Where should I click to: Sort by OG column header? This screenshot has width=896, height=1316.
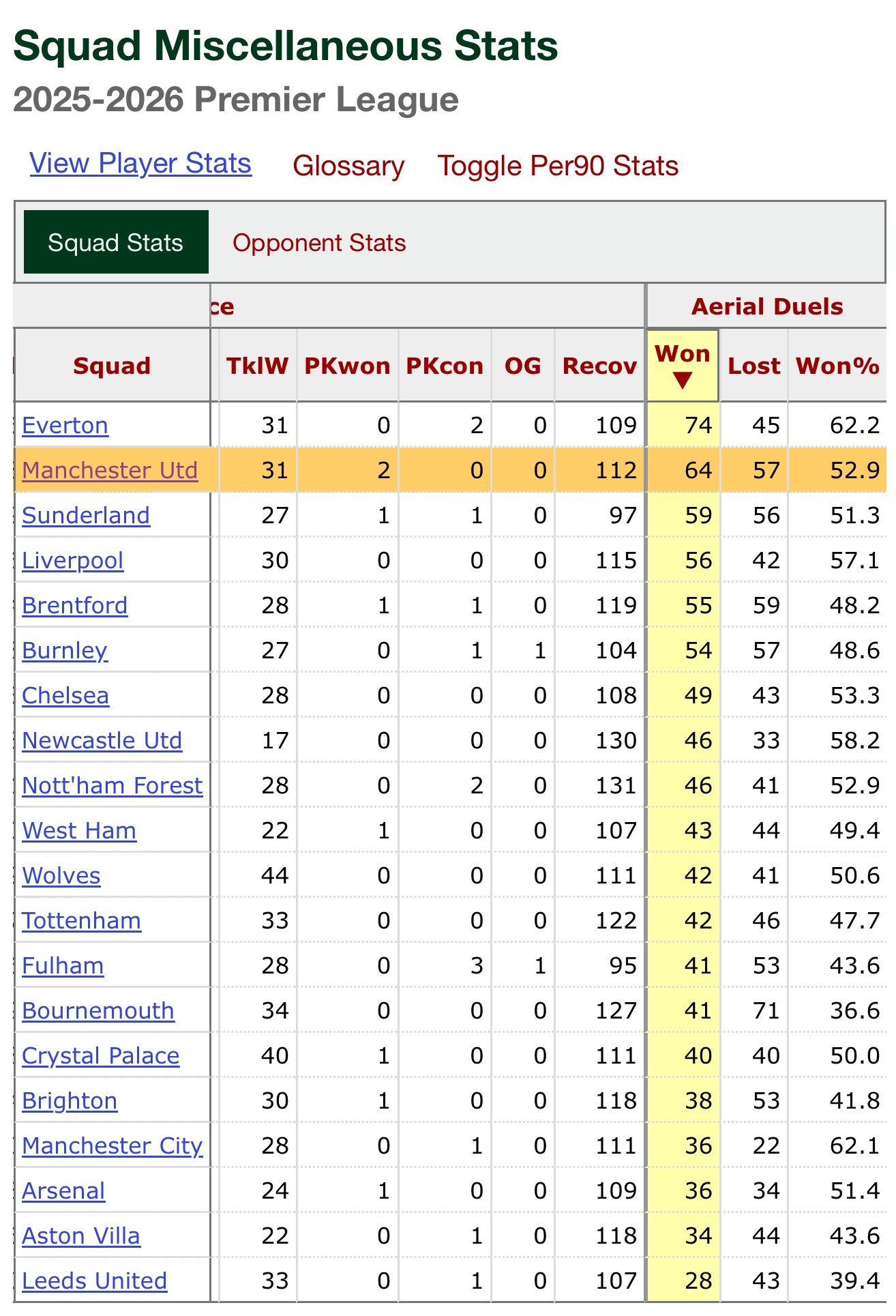click(x=522, y=365)
